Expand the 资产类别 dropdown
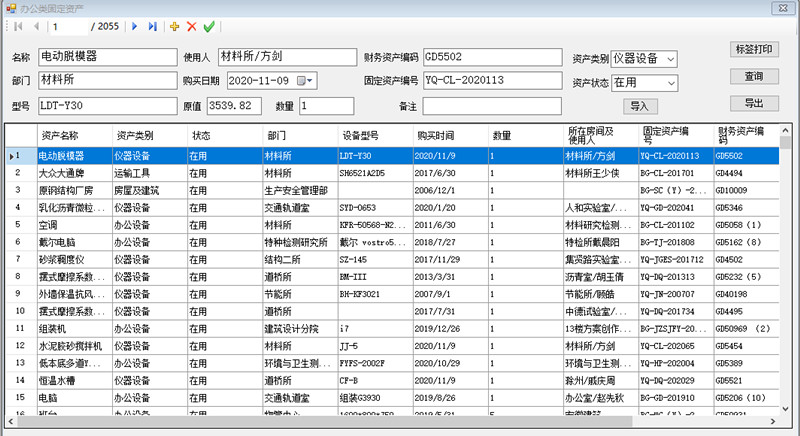 [668, 58]
